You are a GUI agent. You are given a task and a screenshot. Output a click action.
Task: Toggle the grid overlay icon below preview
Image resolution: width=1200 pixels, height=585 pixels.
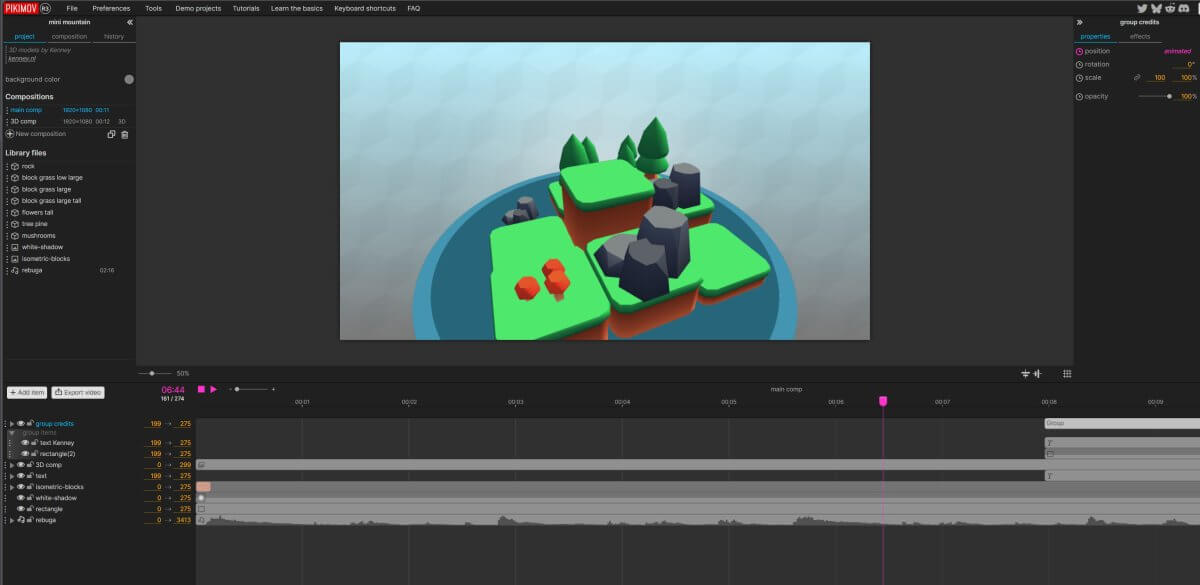(x=1067, y=373)
